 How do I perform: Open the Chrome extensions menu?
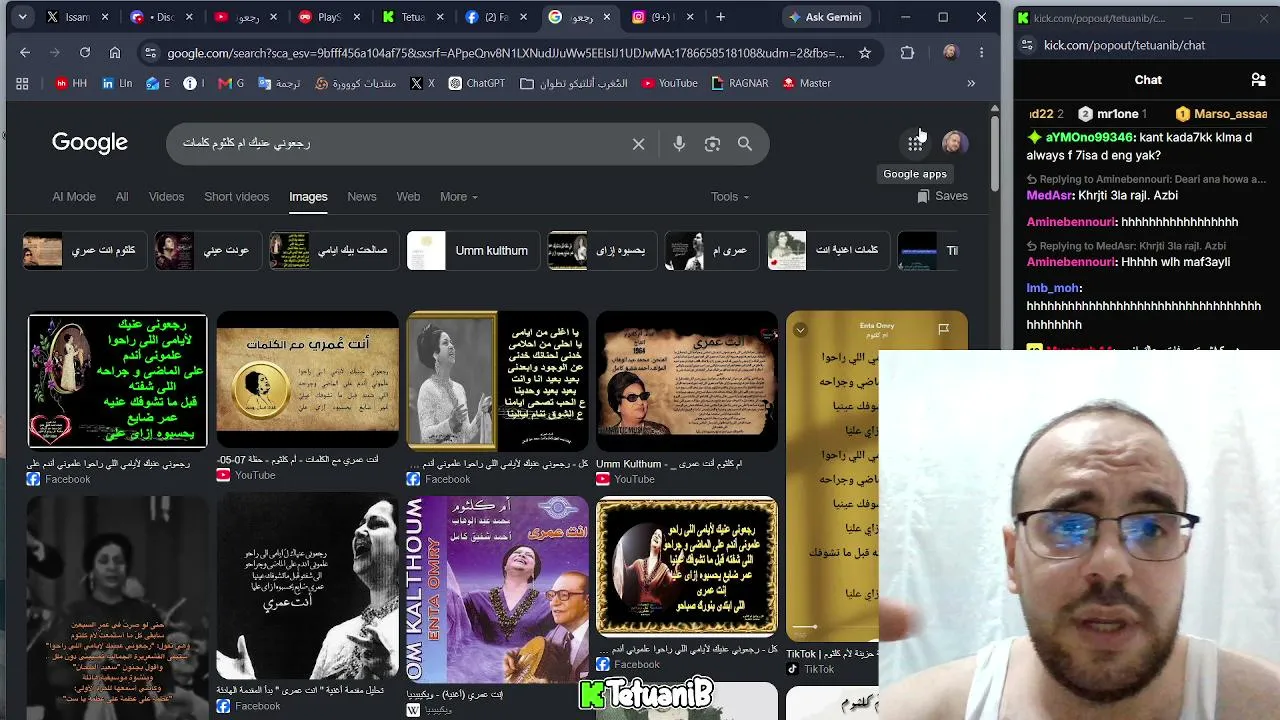tap(907, 53)
